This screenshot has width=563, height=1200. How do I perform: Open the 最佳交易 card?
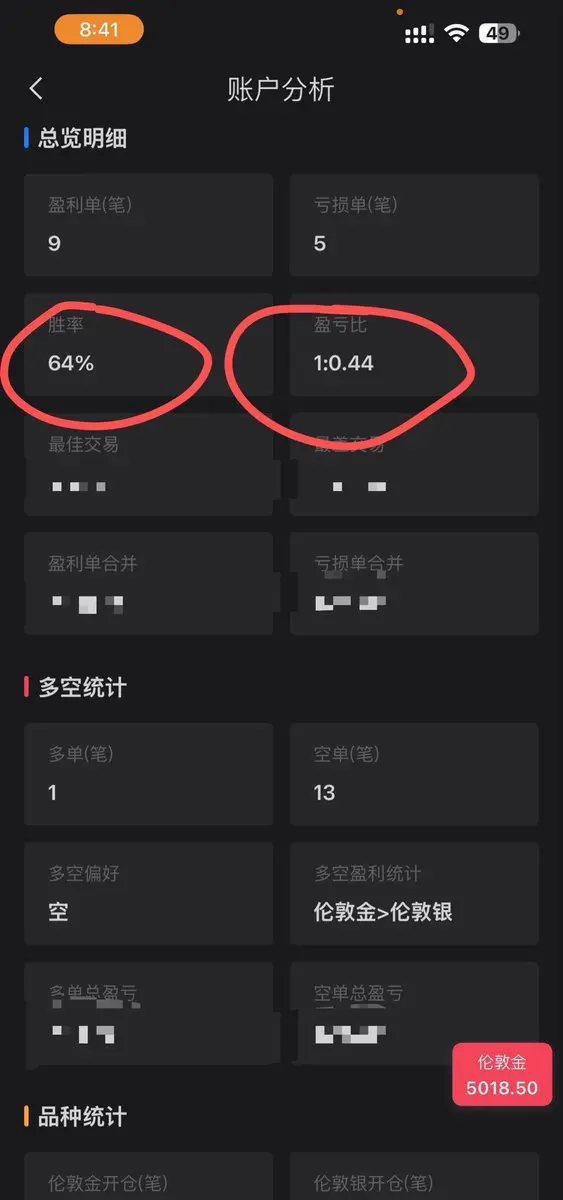[x=148, y=465]
